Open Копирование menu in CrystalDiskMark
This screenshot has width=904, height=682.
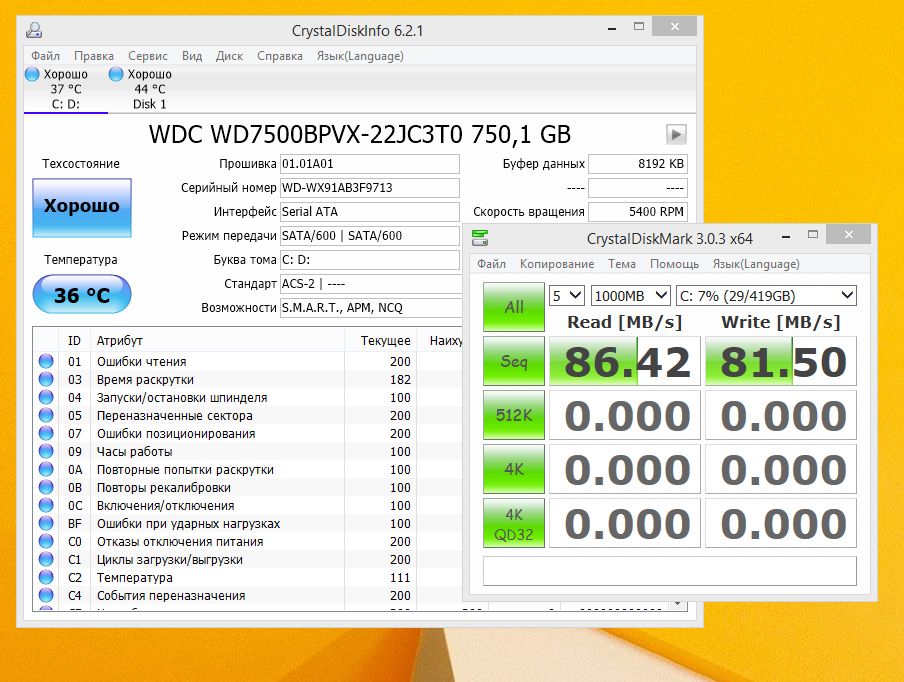[x=557, y=264]
